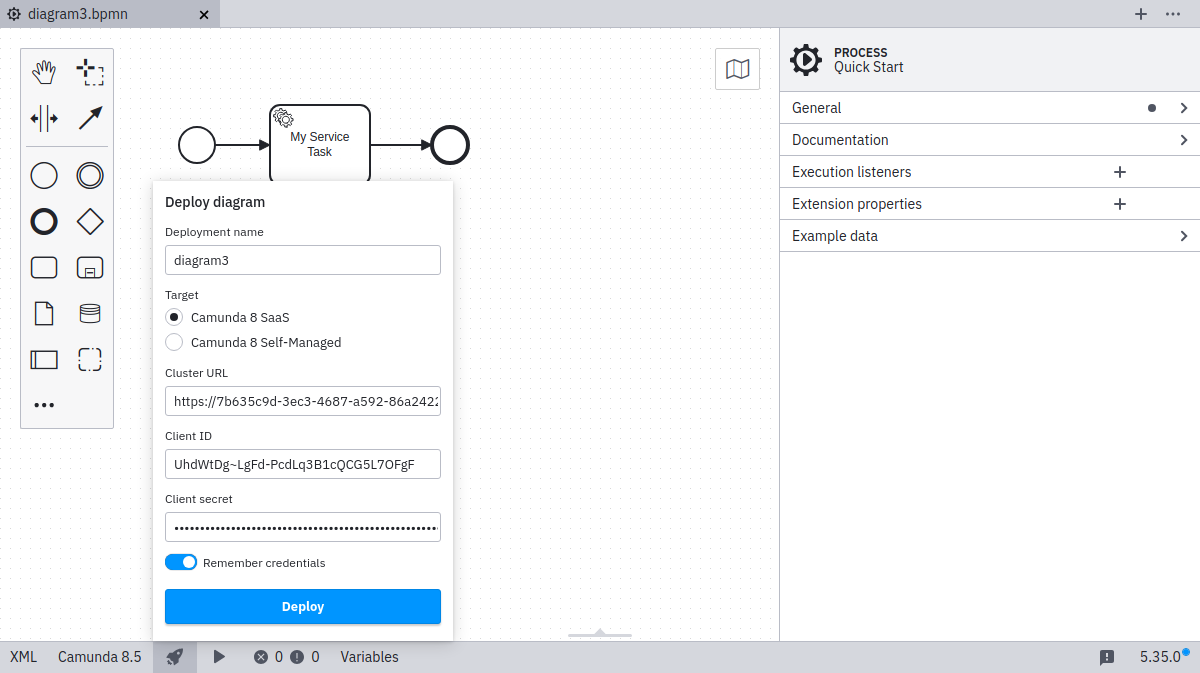This screenshot has width=1200, height=673.
Task: Create a start event from the palette
Action: (x=44, y=175)
